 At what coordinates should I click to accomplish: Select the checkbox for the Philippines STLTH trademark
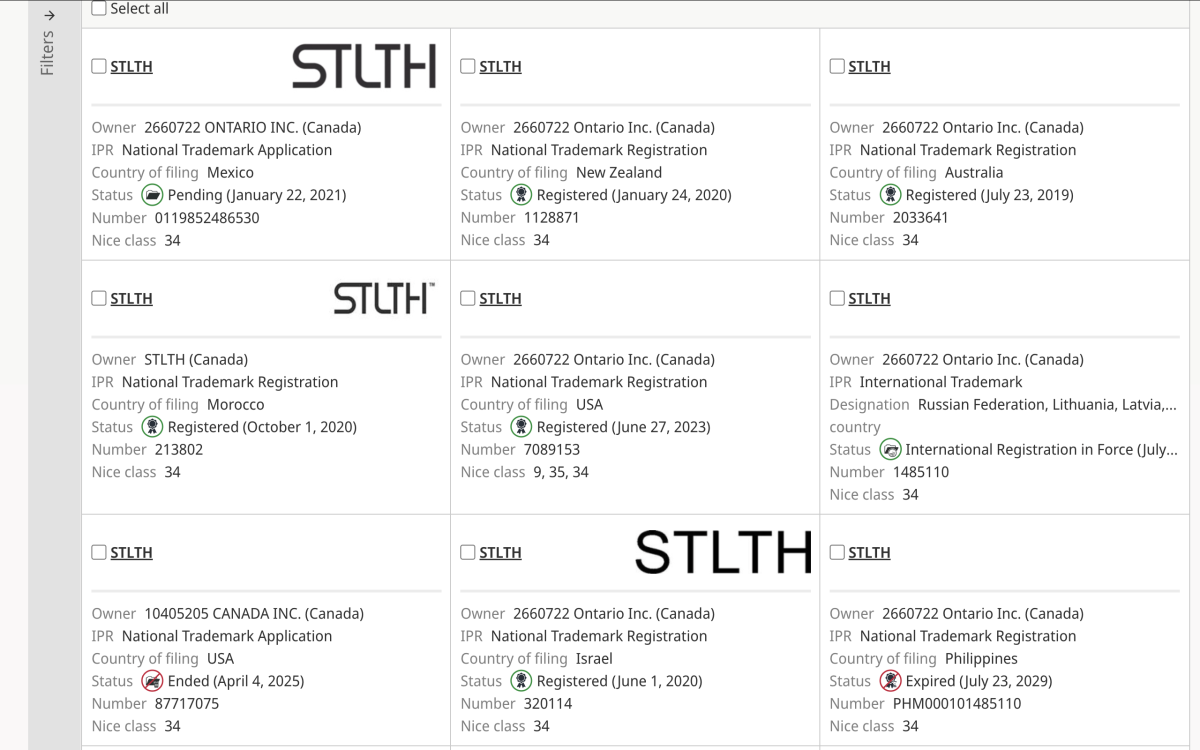(837, 553)
